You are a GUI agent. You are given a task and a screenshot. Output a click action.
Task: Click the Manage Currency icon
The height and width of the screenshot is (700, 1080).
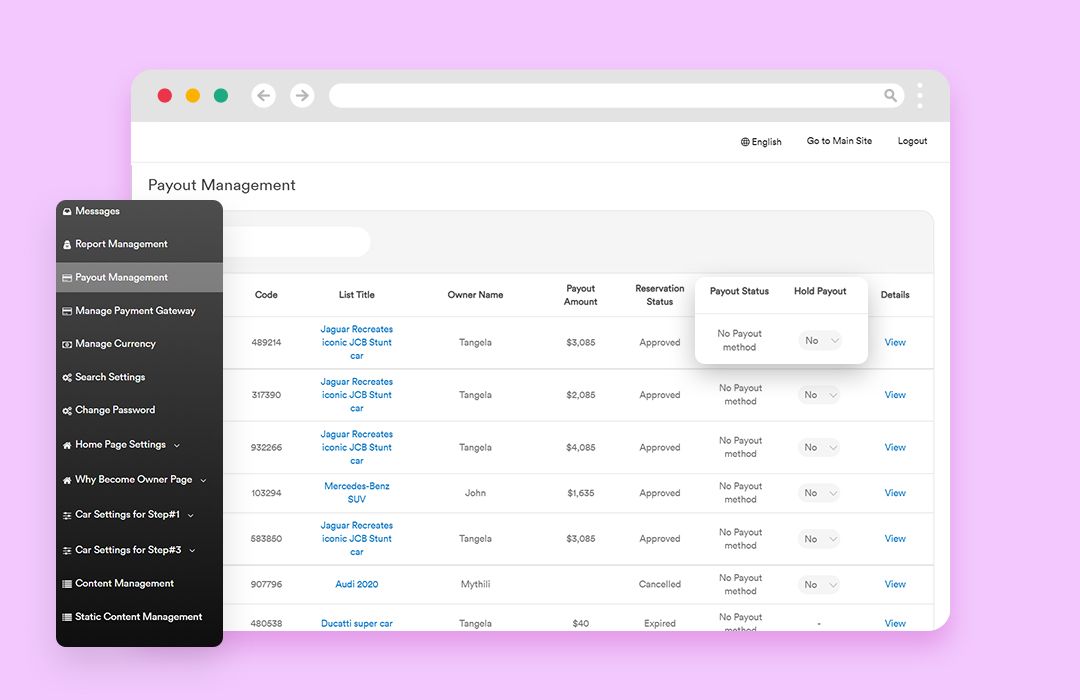pos(67,344)
